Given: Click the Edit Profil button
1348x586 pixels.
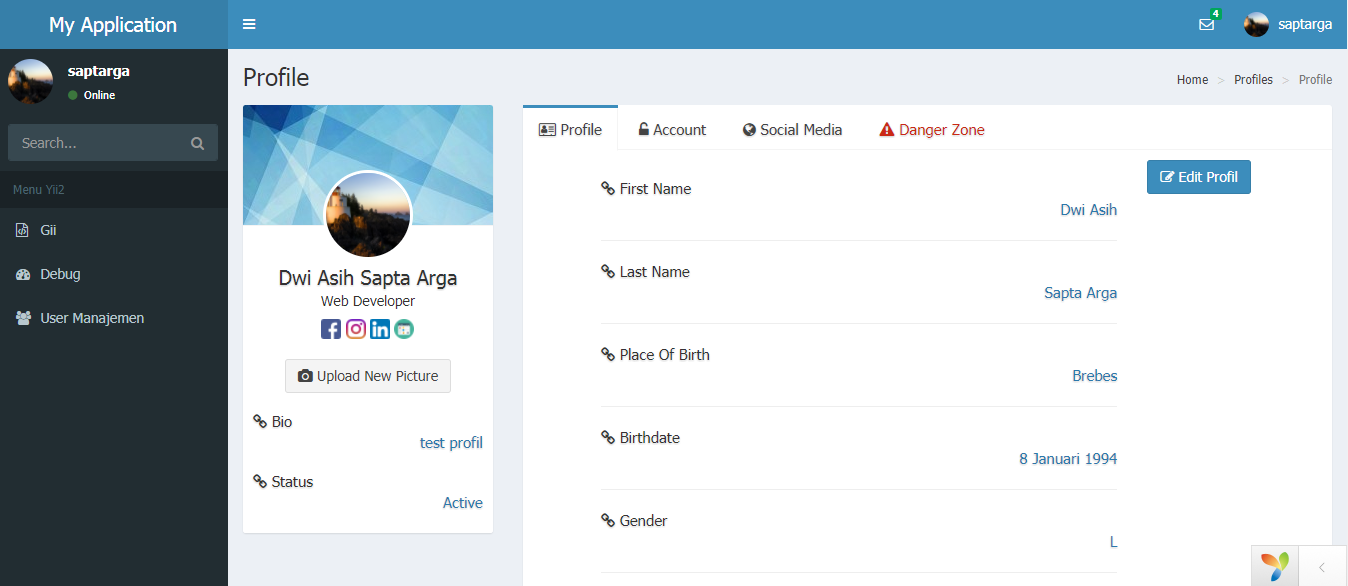Looking at the screenshot, I should coord(1198,177).
